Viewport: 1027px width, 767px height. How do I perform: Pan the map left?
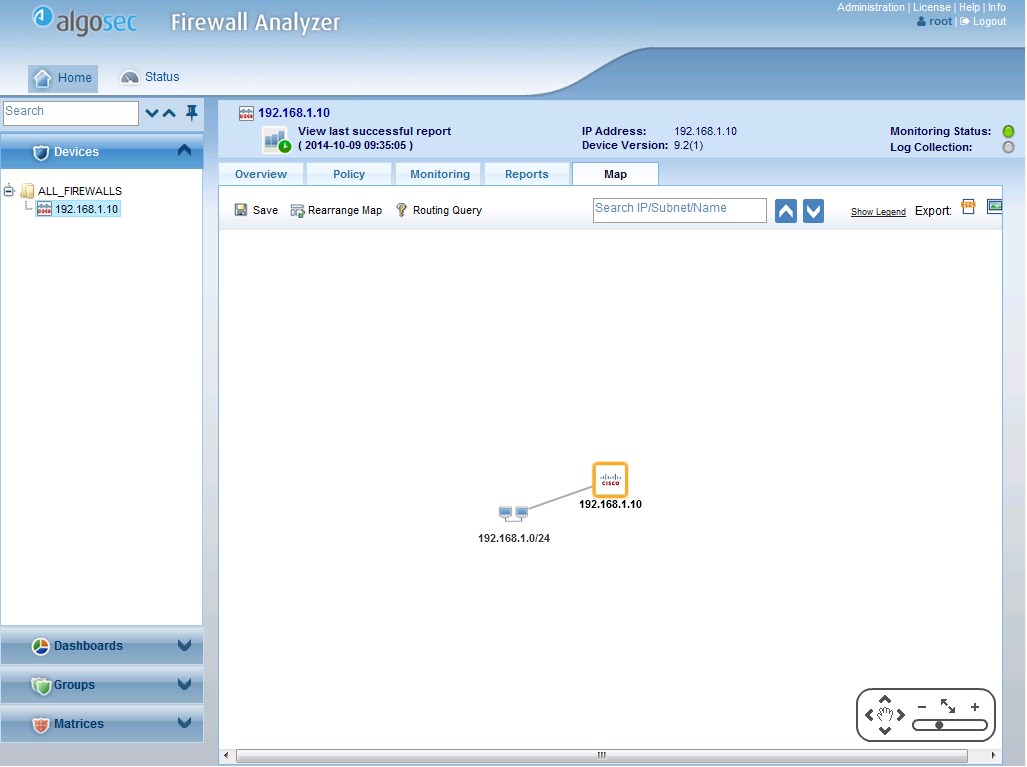click(x=868, y=715)
